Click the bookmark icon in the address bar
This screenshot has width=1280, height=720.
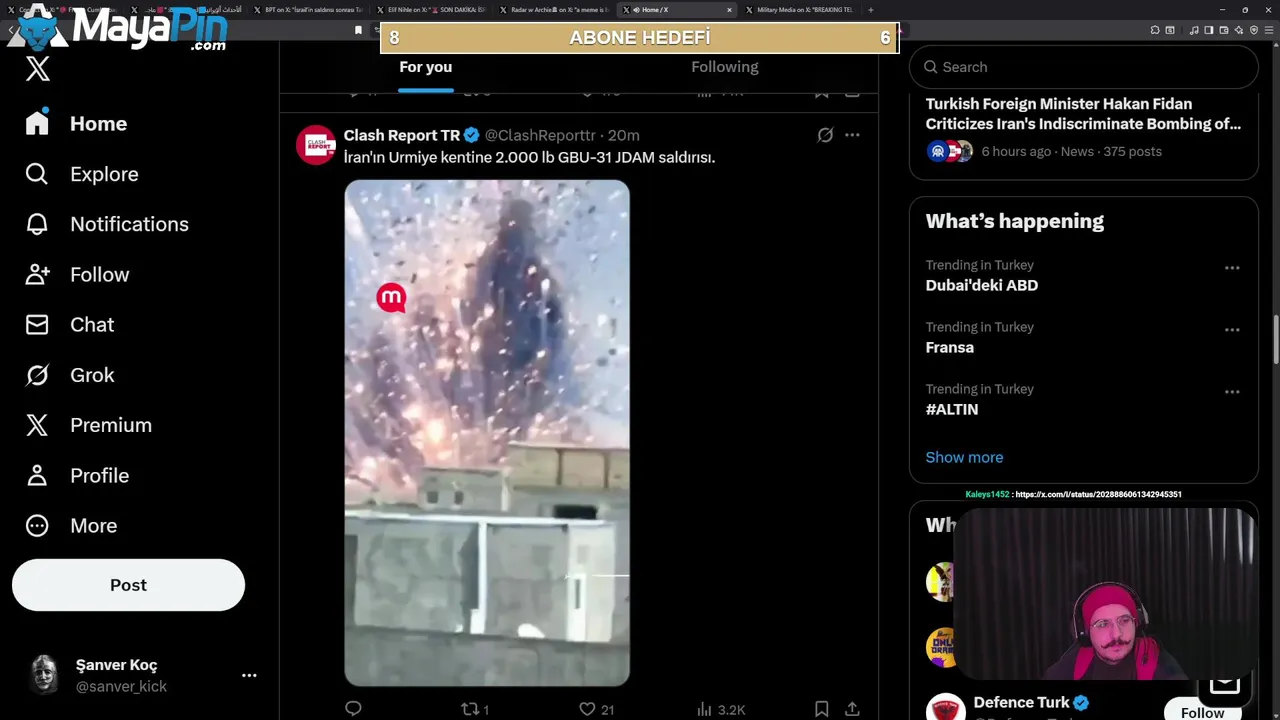tap(358, 30)
